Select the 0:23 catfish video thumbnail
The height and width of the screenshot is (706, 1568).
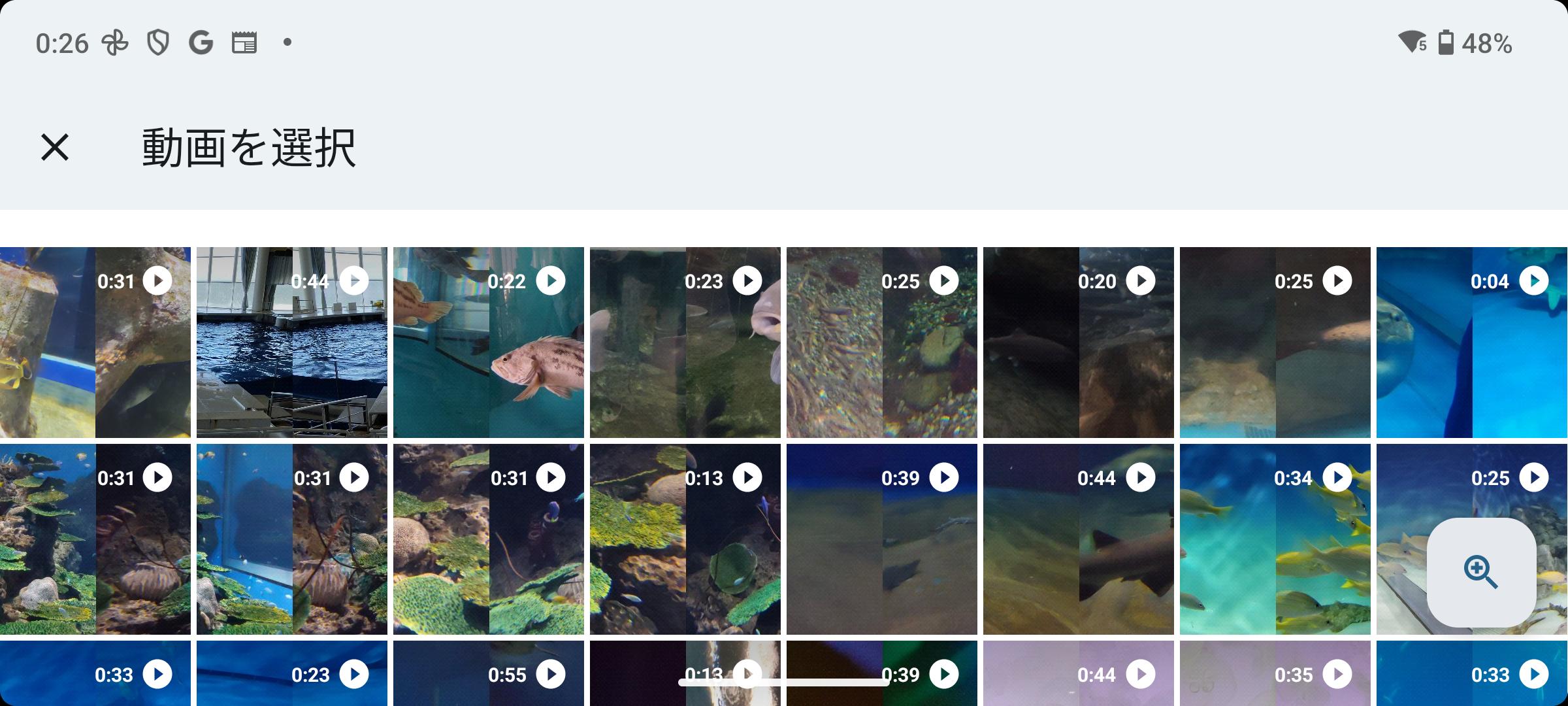coord(685,343)
